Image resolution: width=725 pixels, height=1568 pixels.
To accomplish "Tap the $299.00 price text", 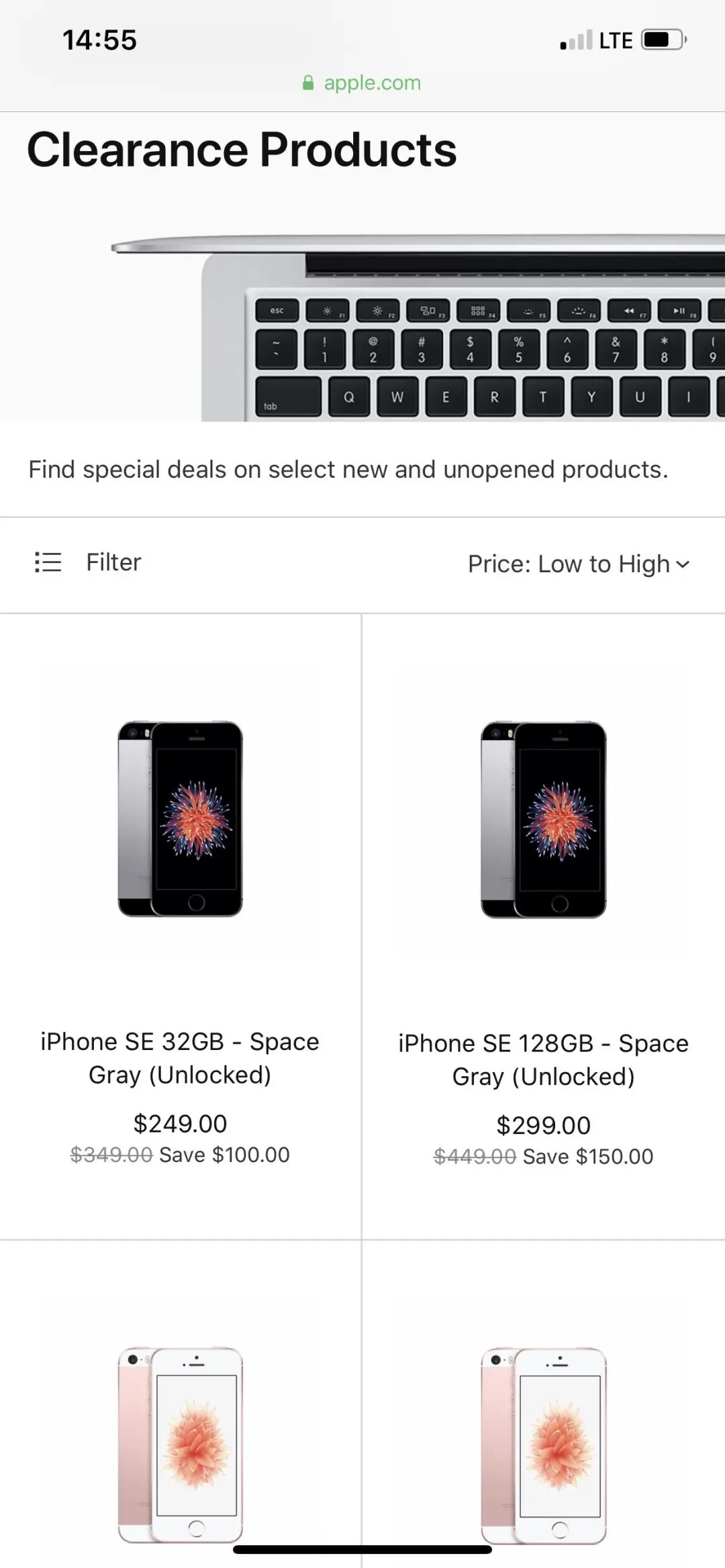I will (x=544, y=1125).
